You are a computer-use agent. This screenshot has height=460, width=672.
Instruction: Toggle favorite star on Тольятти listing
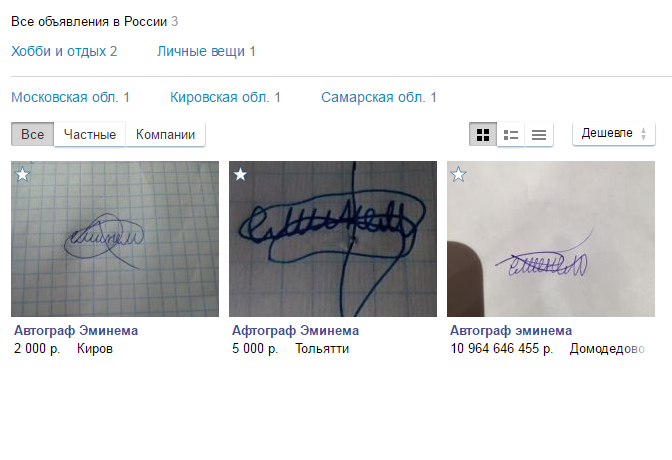point(240,174)
